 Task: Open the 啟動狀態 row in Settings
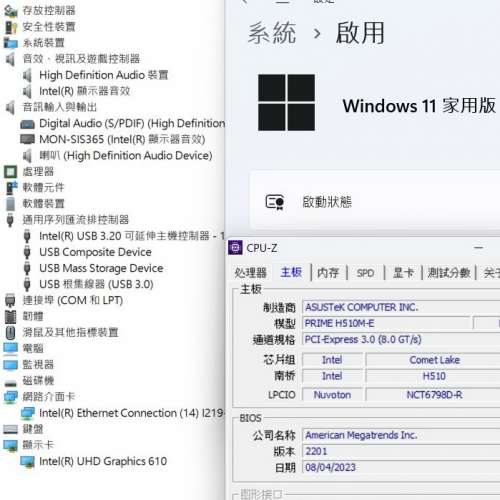click(375, 200)
